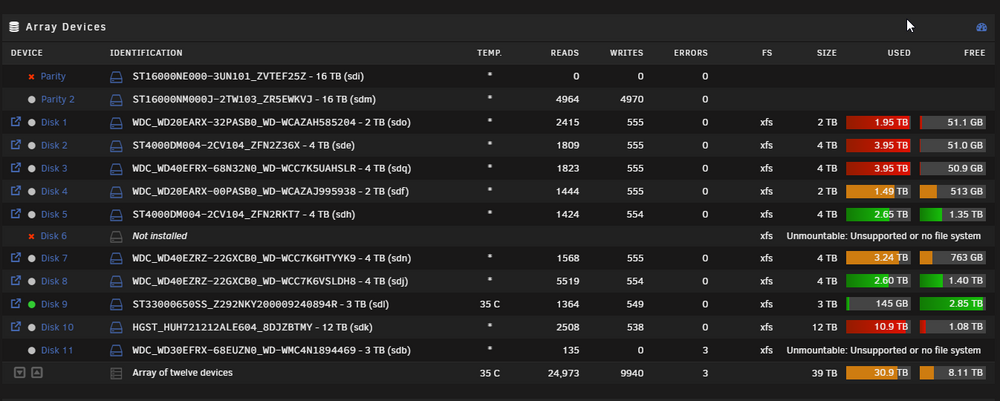Click the red X status on Parity
The height and width of the screenshot is (401, 1000).
(x=31, y=77)
